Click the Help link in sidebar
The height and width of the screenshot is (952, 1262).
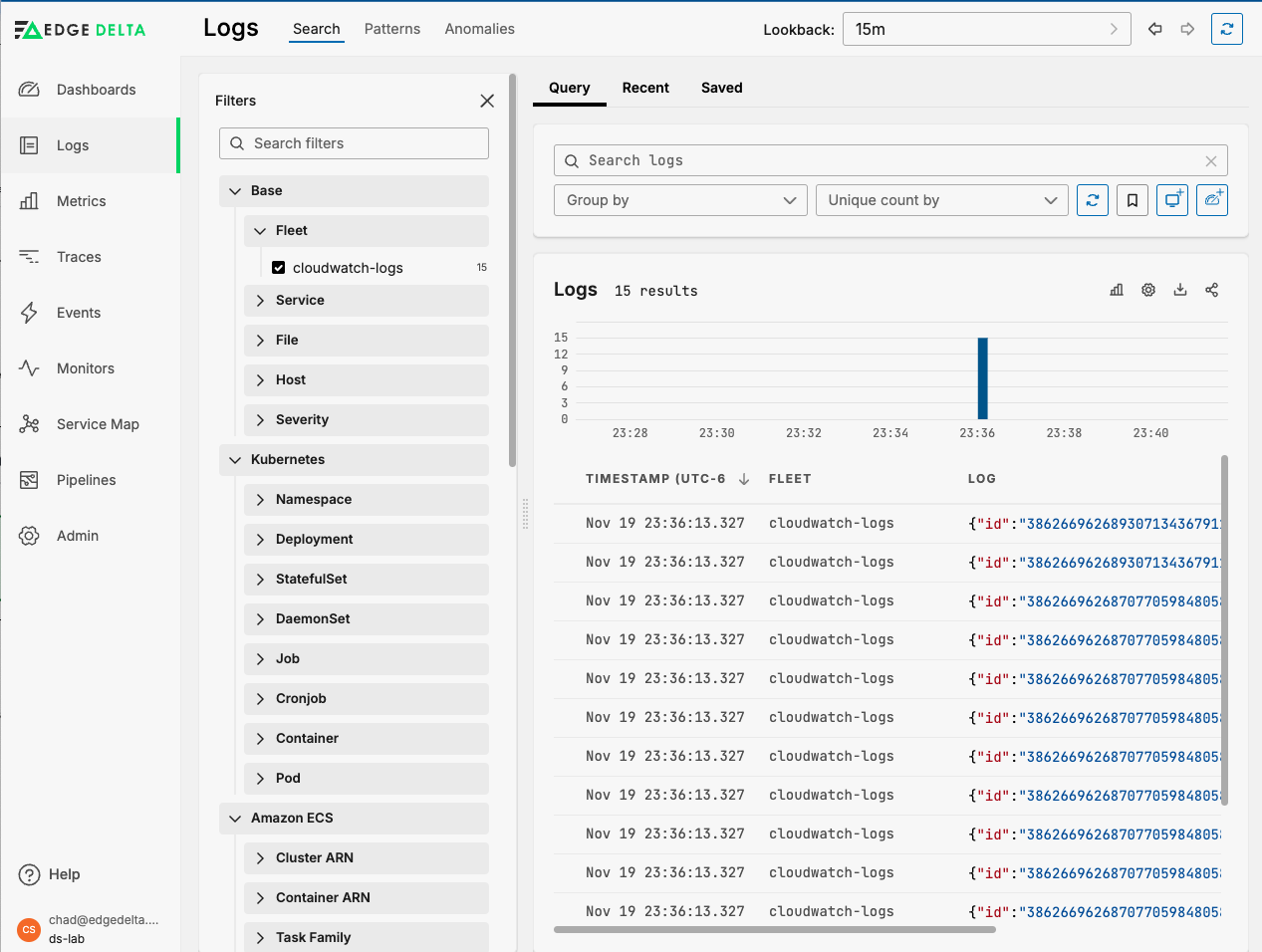point(64,874)
